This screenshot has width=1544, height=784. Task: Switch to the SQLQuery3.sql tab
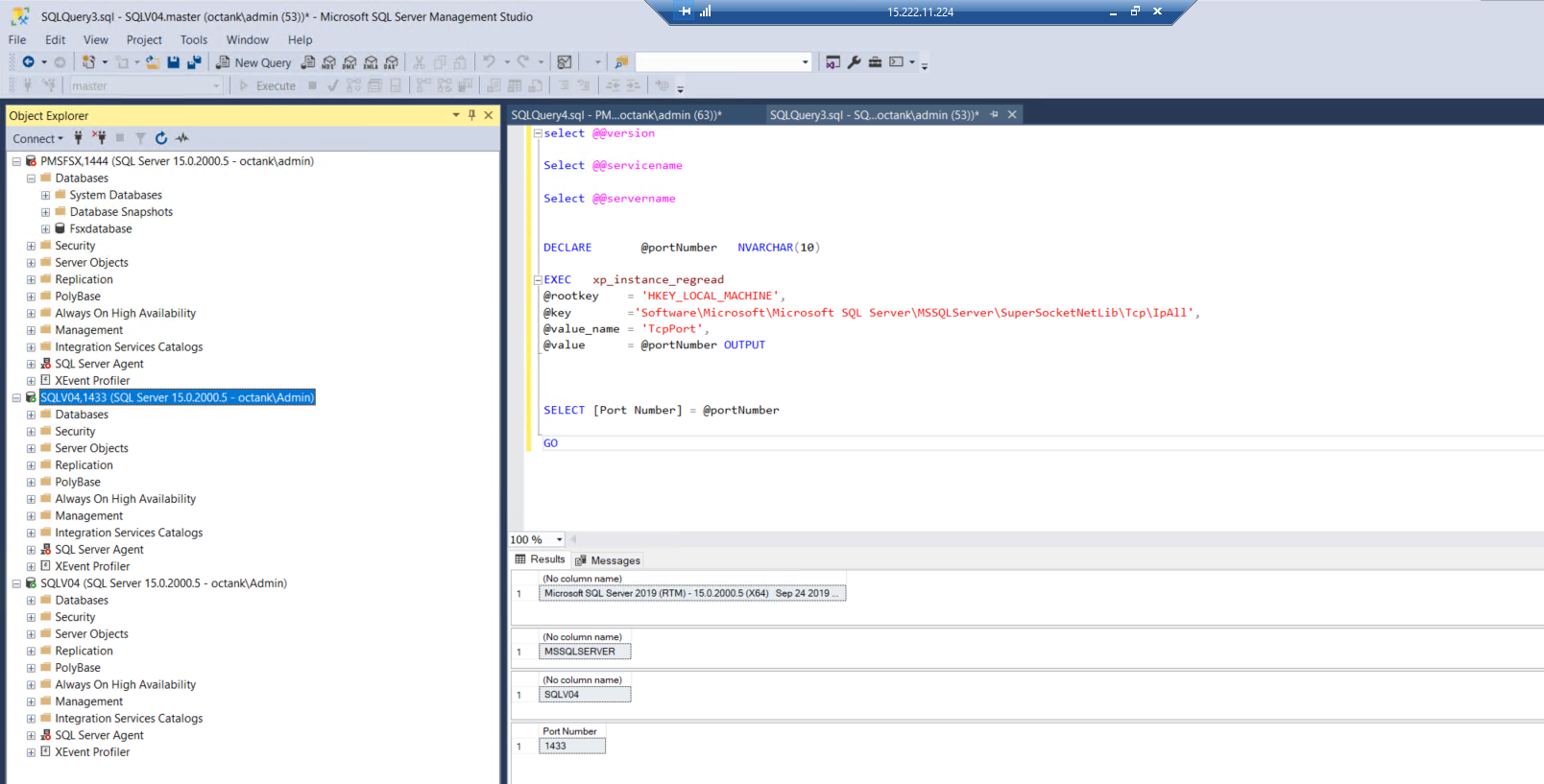[x=874, y=115]
